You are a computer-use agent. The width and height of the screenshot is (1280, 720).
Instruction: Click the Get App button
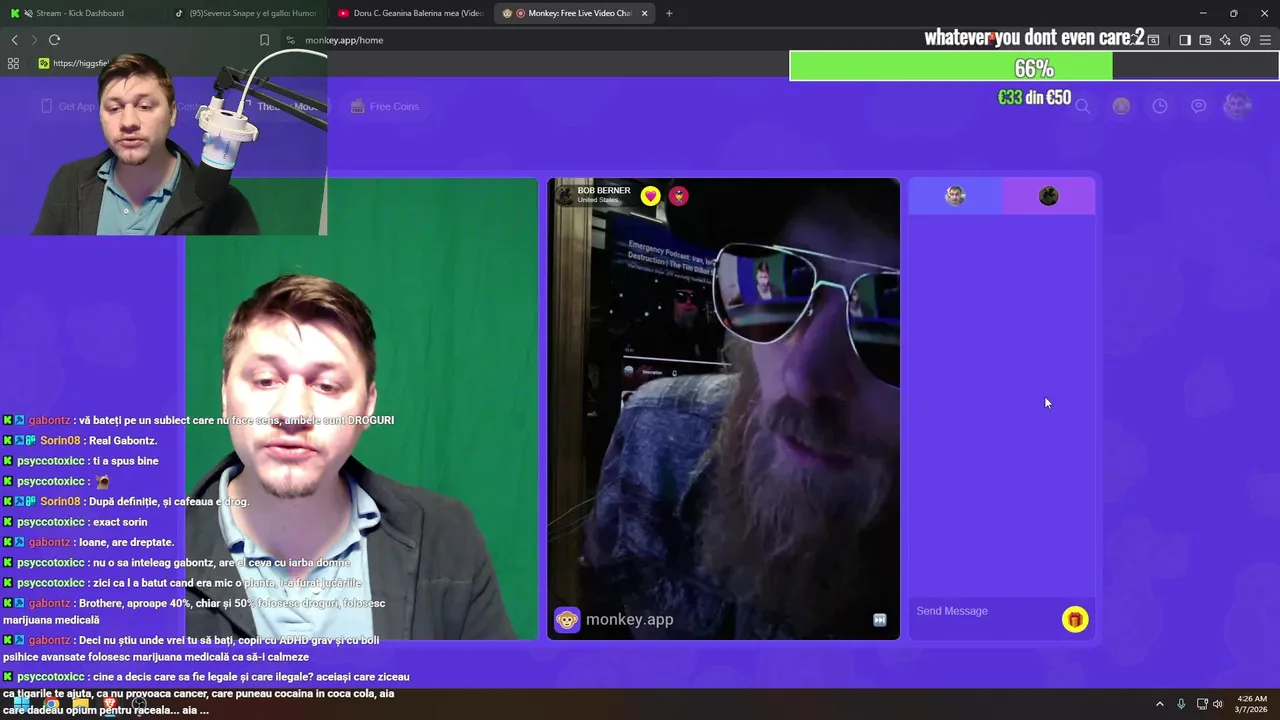pos(68,106)
